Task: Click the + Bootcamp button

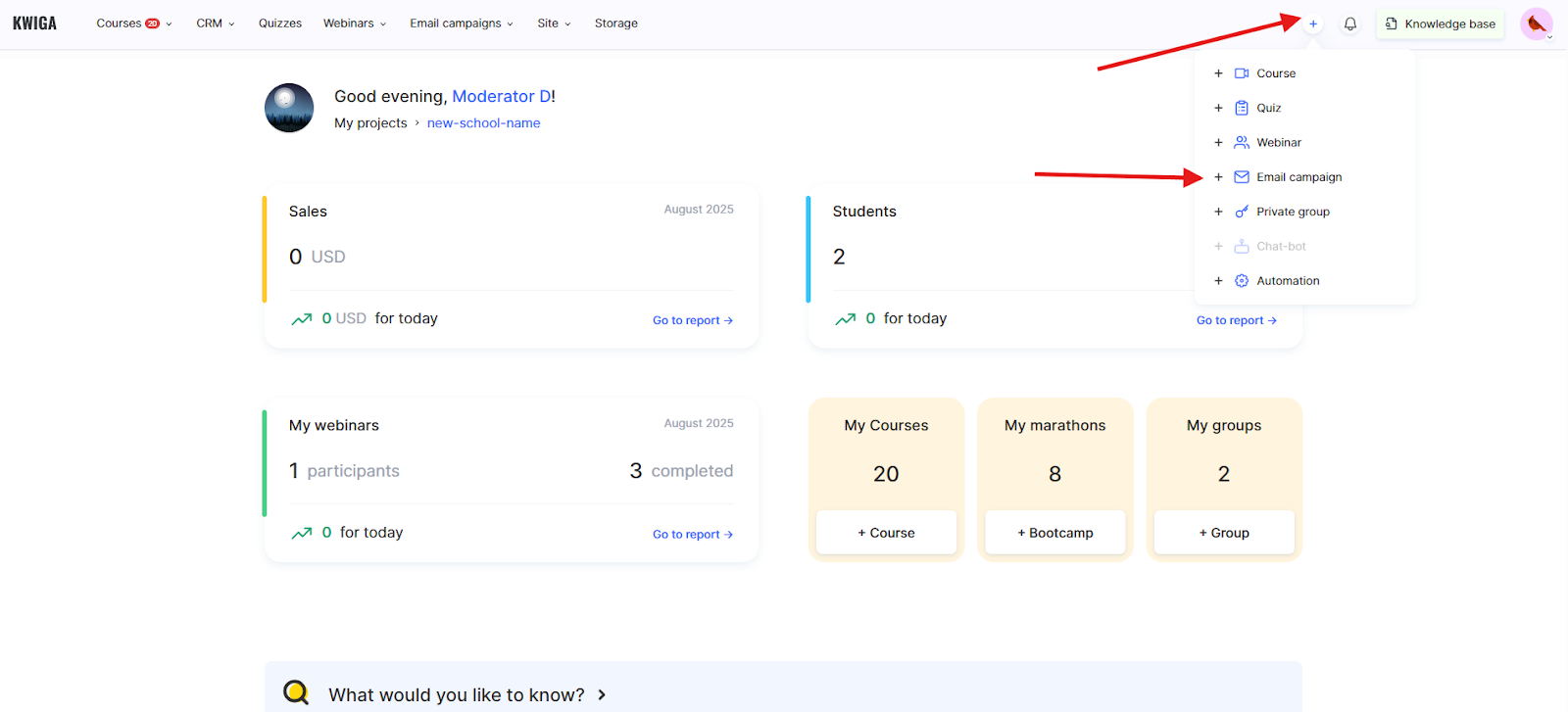Action: (x=1054, y=533)
